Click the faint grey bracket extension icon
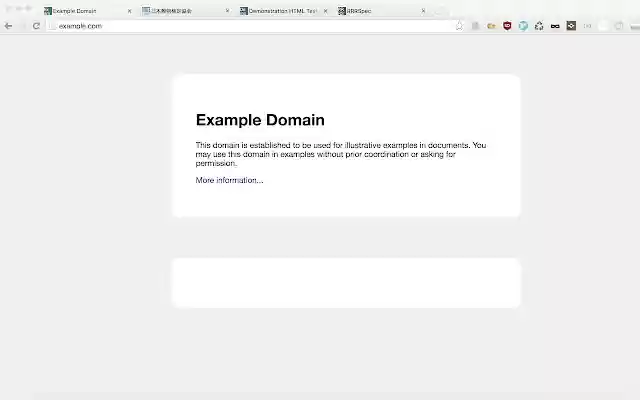The height and width of the screenshot is (400, 640). click(x=587, y=26)
